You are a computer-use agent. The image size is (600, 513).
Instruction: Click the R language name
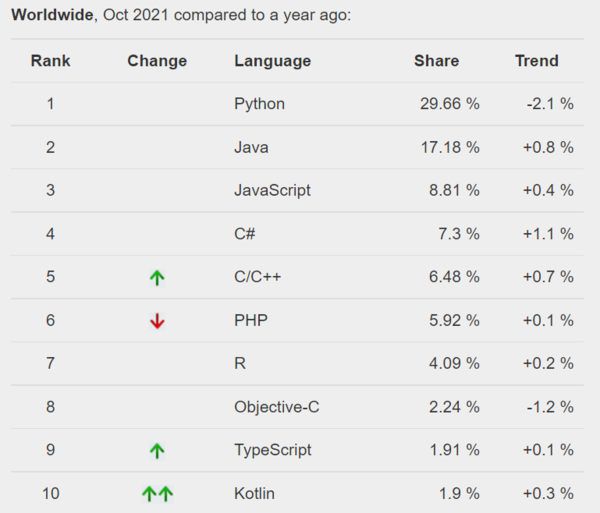[240, 364]
